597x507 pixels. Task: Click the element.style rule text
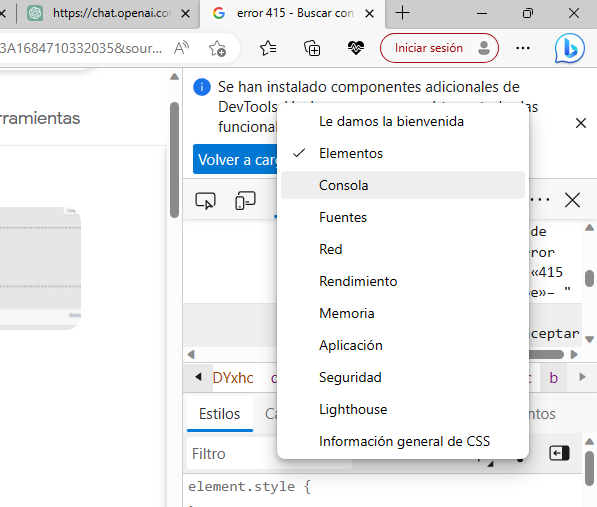pyautogui.click(x=249, y=487)
